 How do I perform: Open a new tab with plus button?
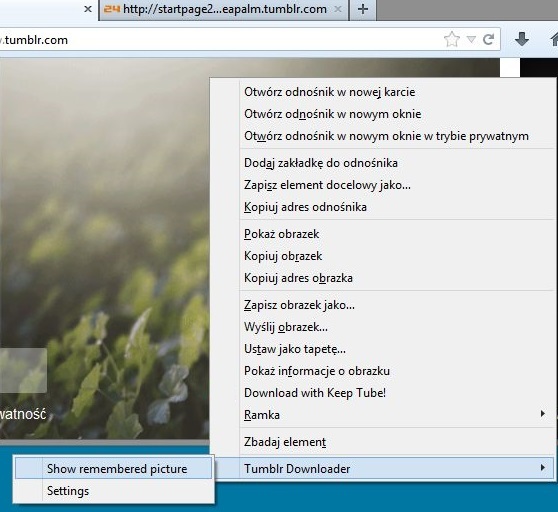[x=363, y=9]
